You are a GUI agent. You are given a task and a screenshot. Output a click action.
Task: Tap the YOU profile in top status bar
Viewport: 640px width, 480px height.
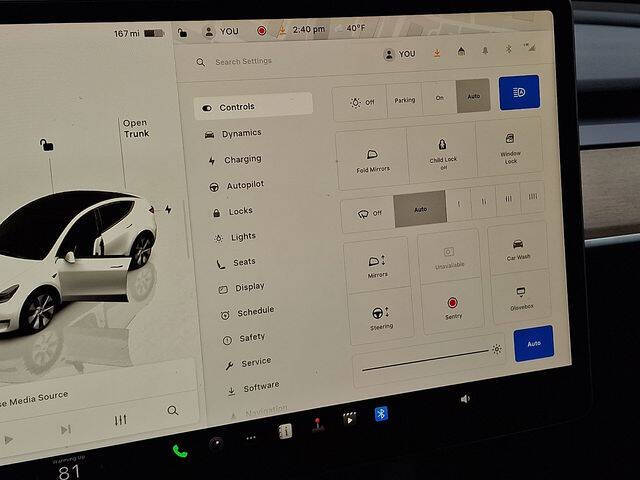point(221,32)
